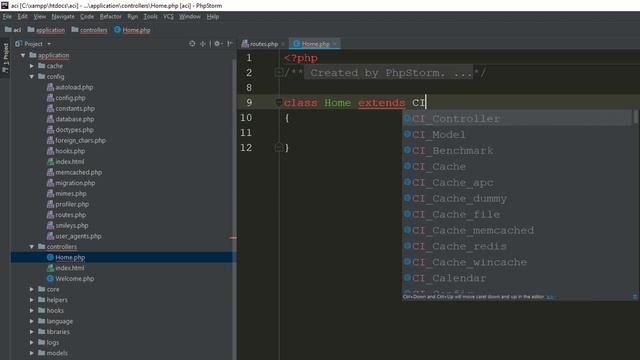Open the vertical 1: Project tool window button

tap(5, 58)
